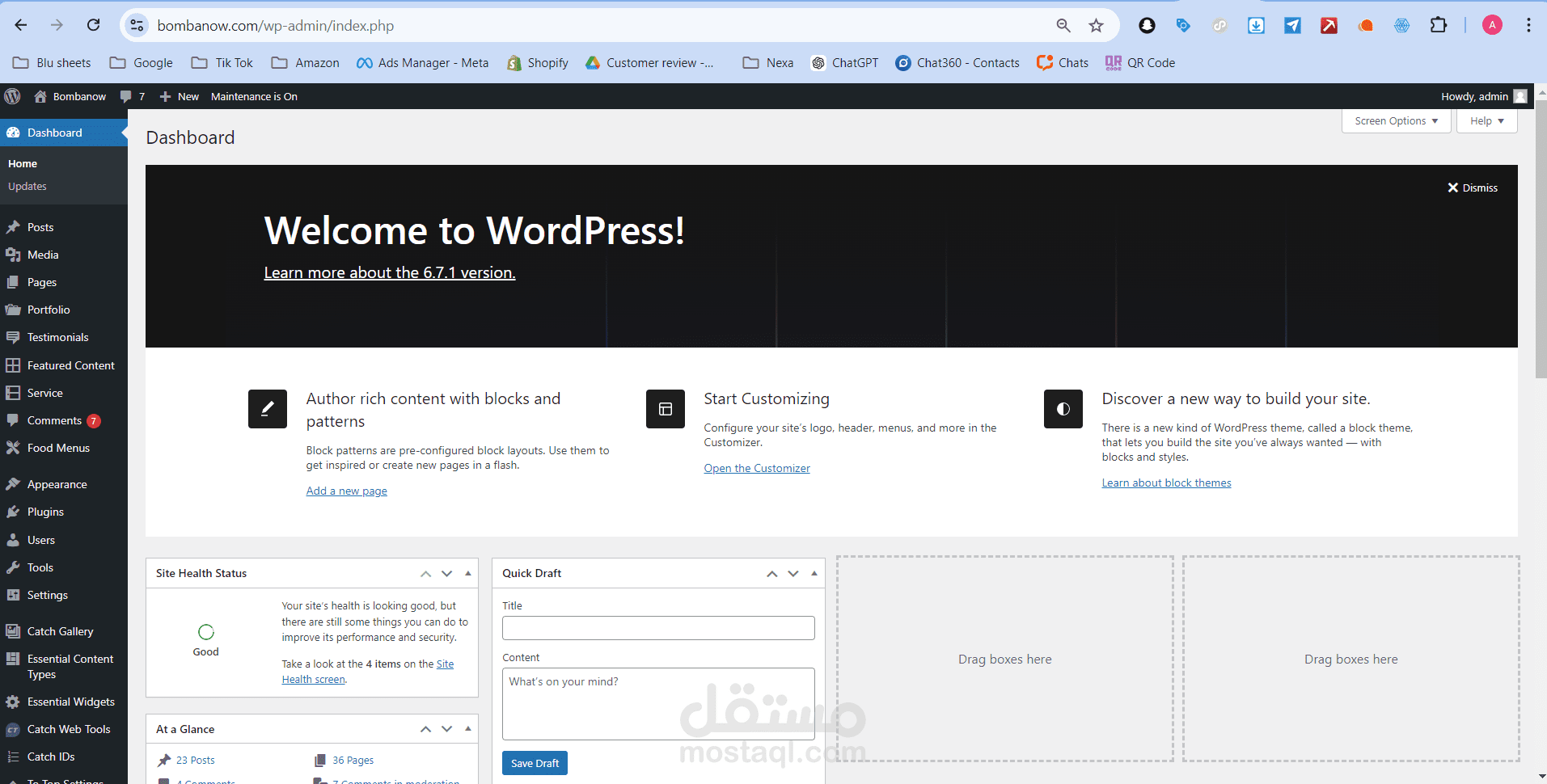The width and height of the screenshot is (1547, 784).
Task: Open Appearance brush icon
Action: point(13,484)
